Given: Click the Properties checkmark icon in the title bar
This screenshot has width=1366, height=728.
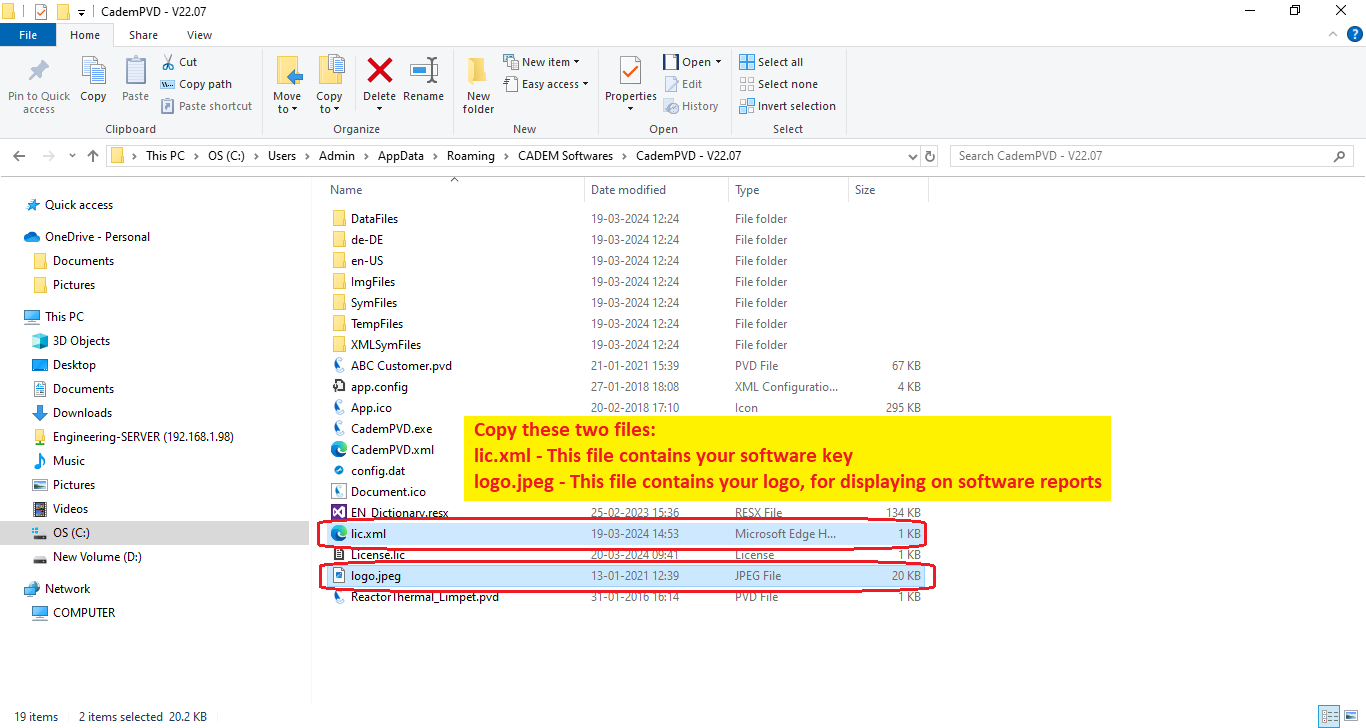Looking at the screenshot, I should (41, 12).
